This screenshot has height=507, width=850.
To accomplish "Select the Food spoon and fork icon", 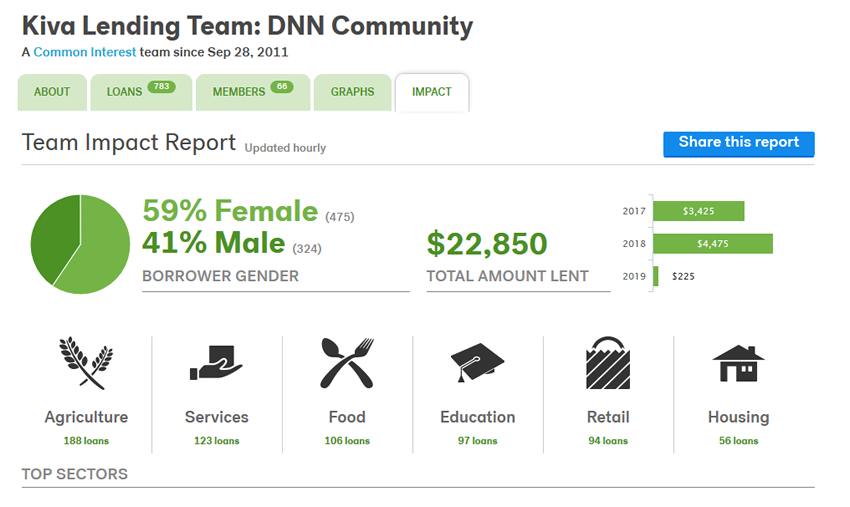I will coord(347,362).
